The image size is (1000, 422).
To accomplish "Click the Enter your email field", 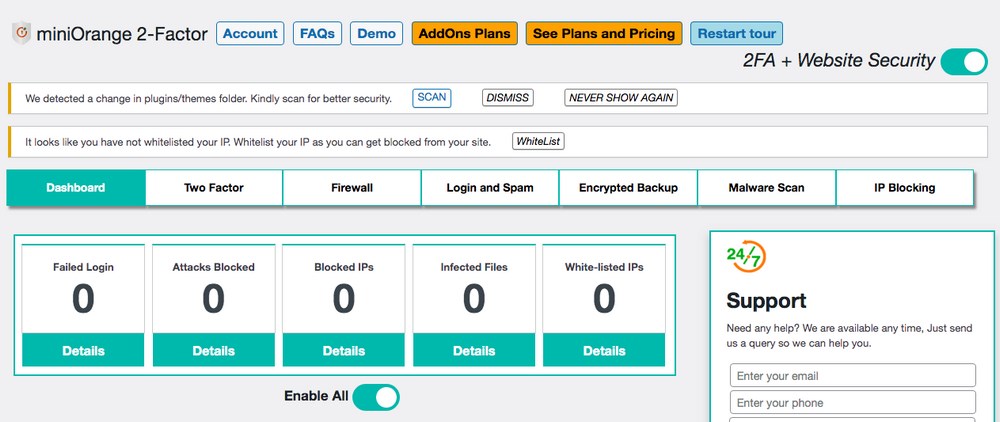I will coord(853,375).
